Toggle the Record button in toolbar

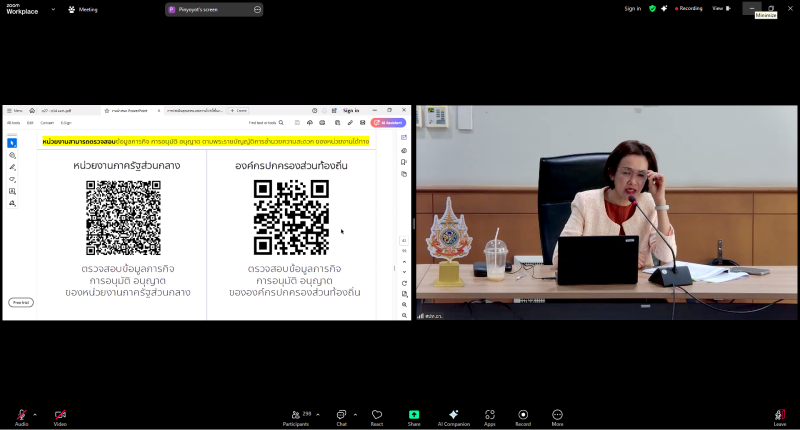[523, 414]
